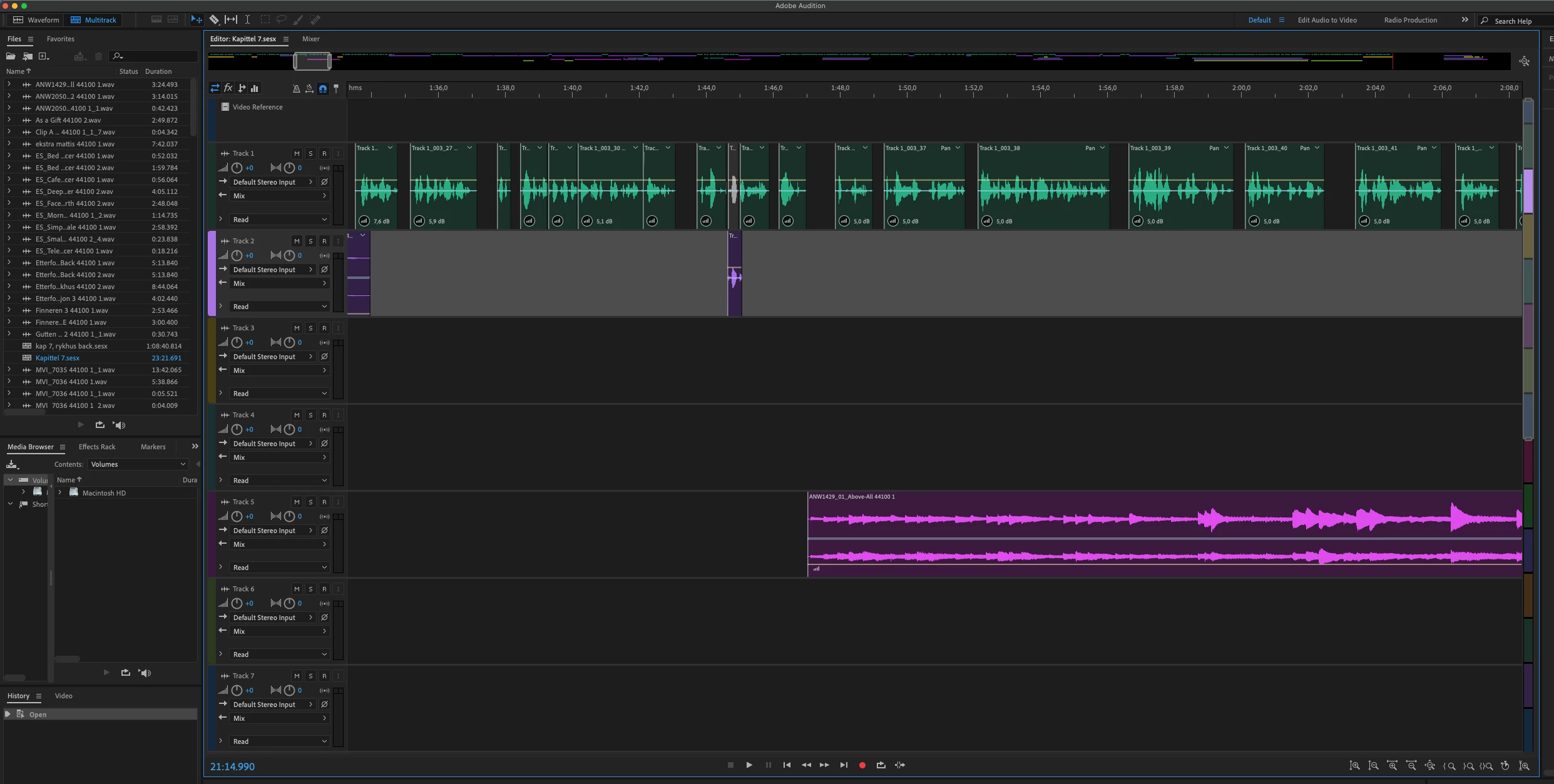The width and height of the screenshot is (1554, 784).
Task: Solo Track 2 with S button
Action: pos(310,241)
